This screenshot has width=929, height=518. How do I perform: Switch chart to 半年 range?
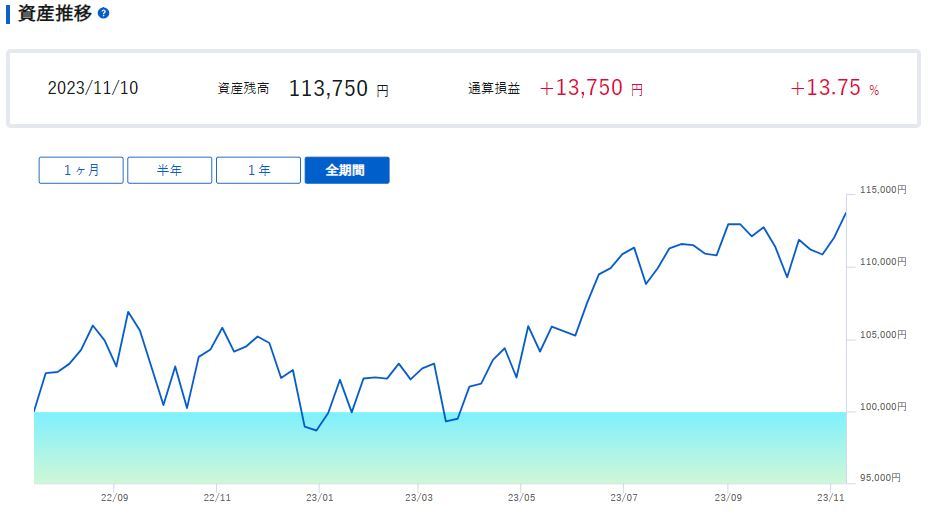[170, 170]
